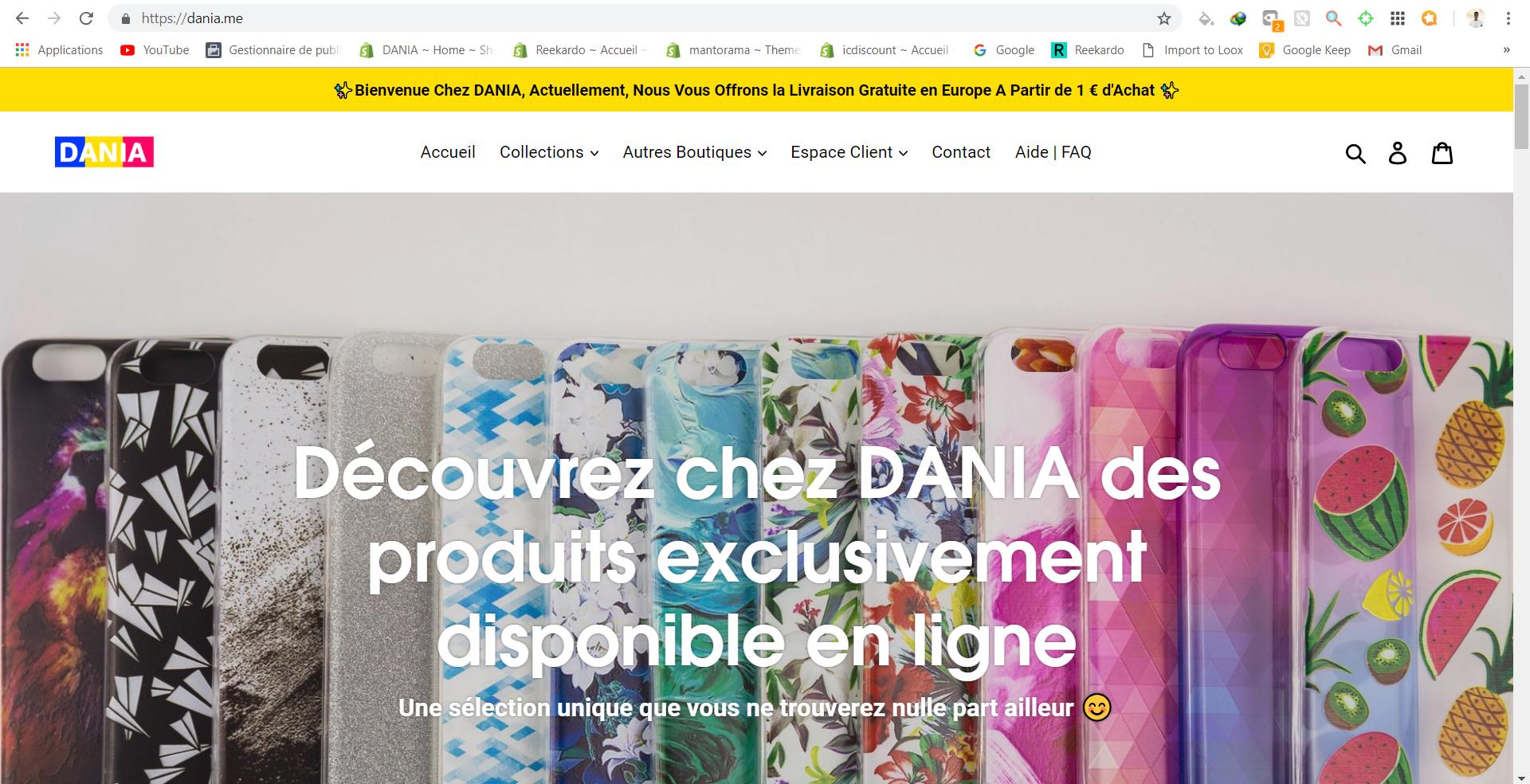Viewport: 1530px width, 784px height.
Task: Expand the Collections dropdown menu
Action: (549, 152)
